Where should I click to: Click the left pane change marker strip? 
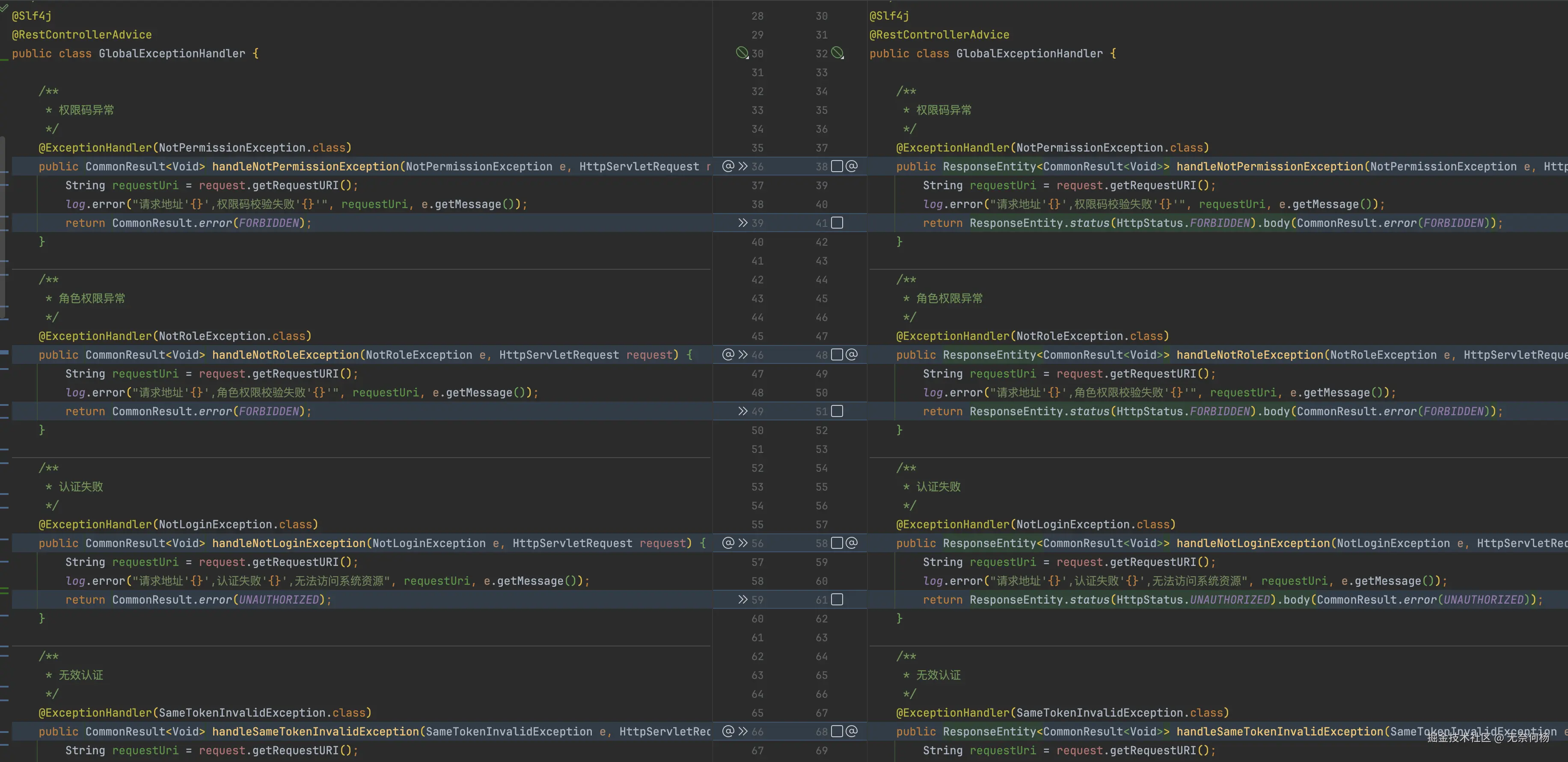point(4,352)
